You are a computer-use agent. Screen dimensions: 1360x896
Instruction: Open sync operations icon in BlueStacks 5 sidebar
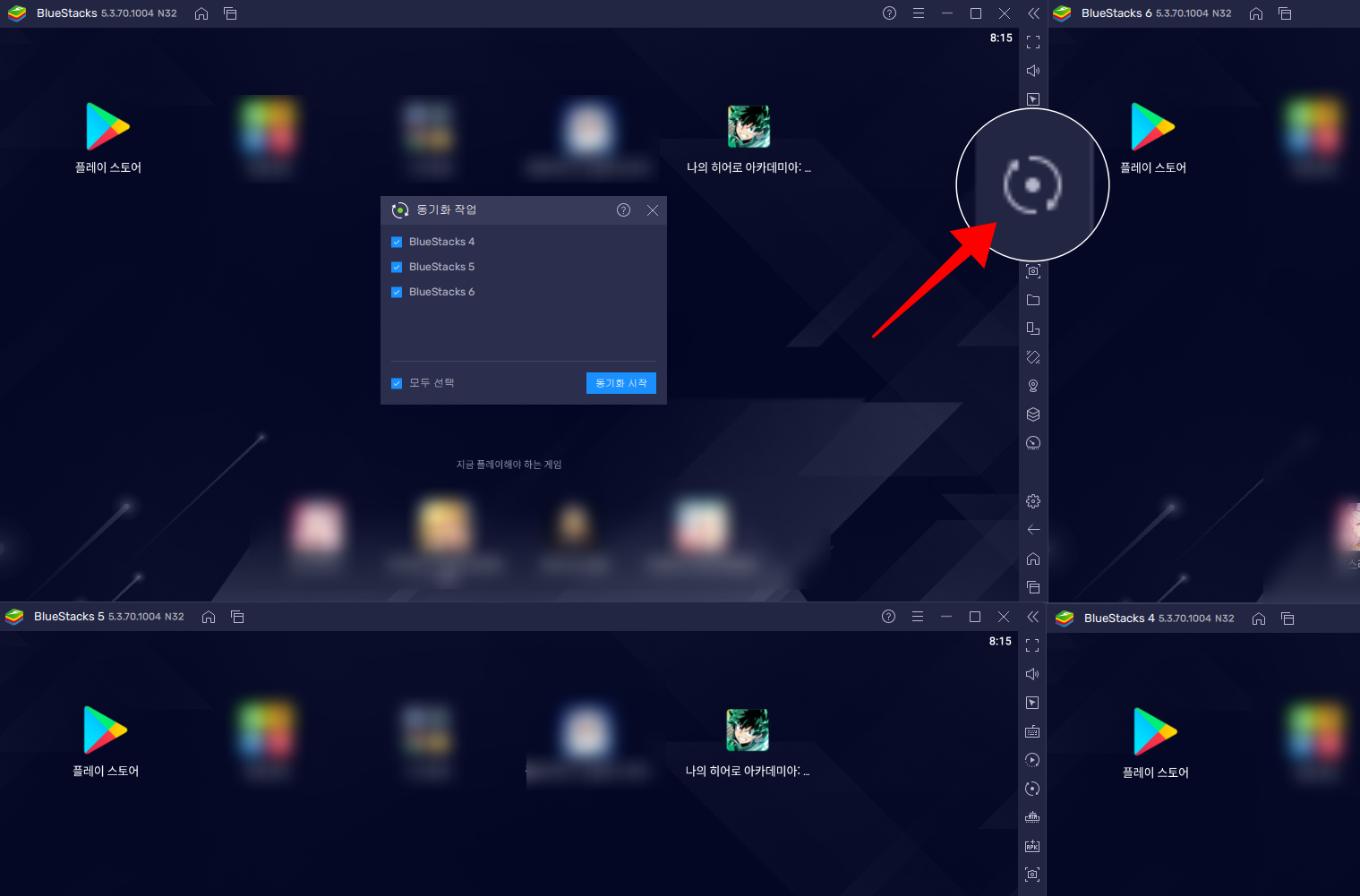pyautogui.click(x=1032, y=789)
